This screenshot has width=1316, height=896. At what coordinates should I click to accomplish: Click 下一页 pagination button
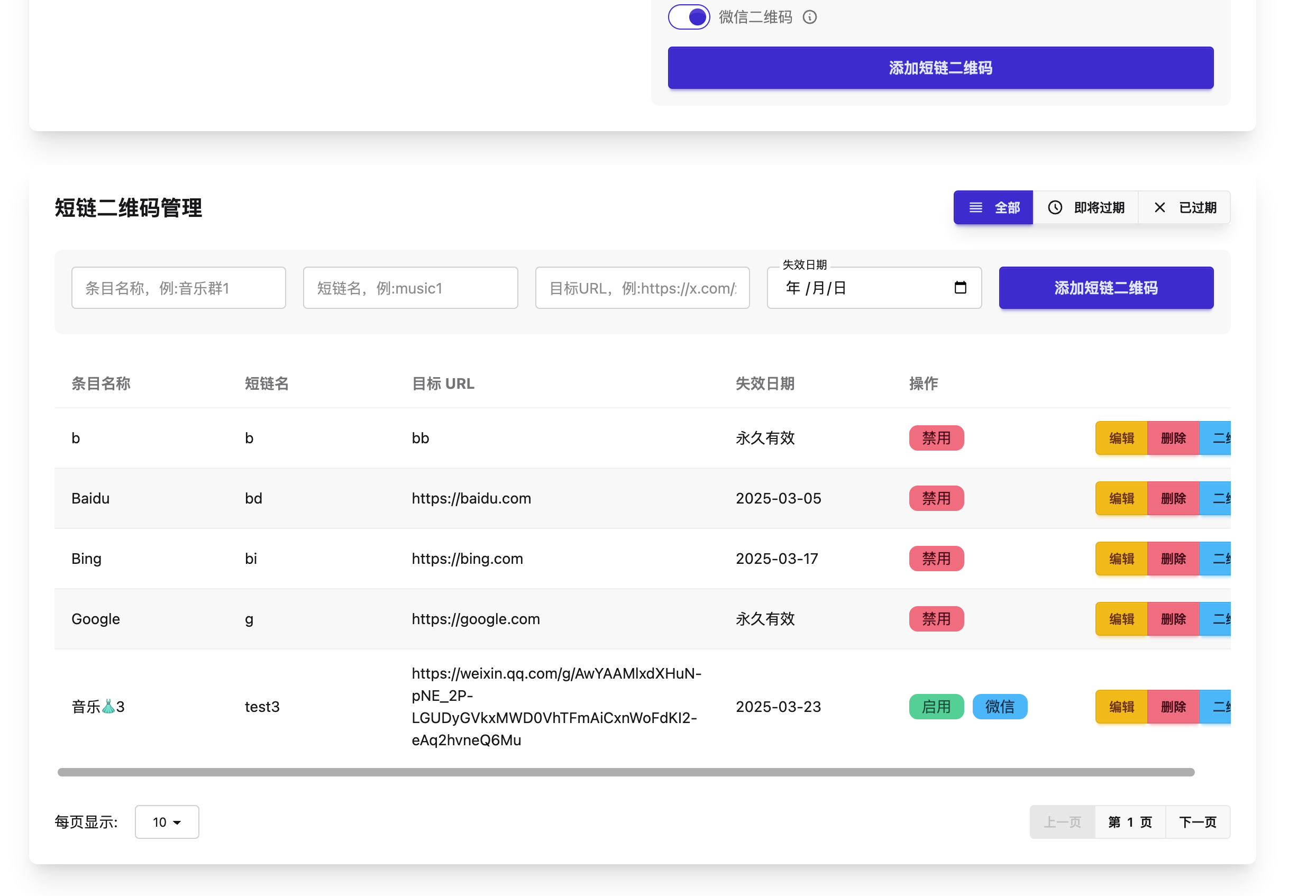click(x=1198, y=822)
